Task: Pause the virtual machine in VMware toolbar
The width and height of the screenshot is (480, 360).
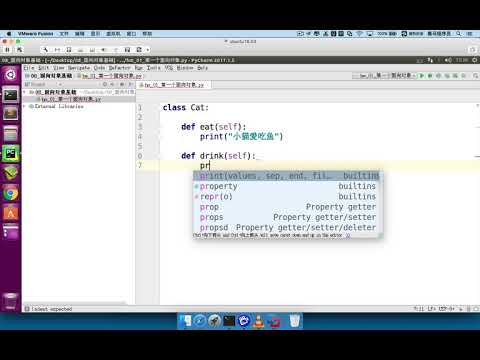Action: click(x=7, y=50)
